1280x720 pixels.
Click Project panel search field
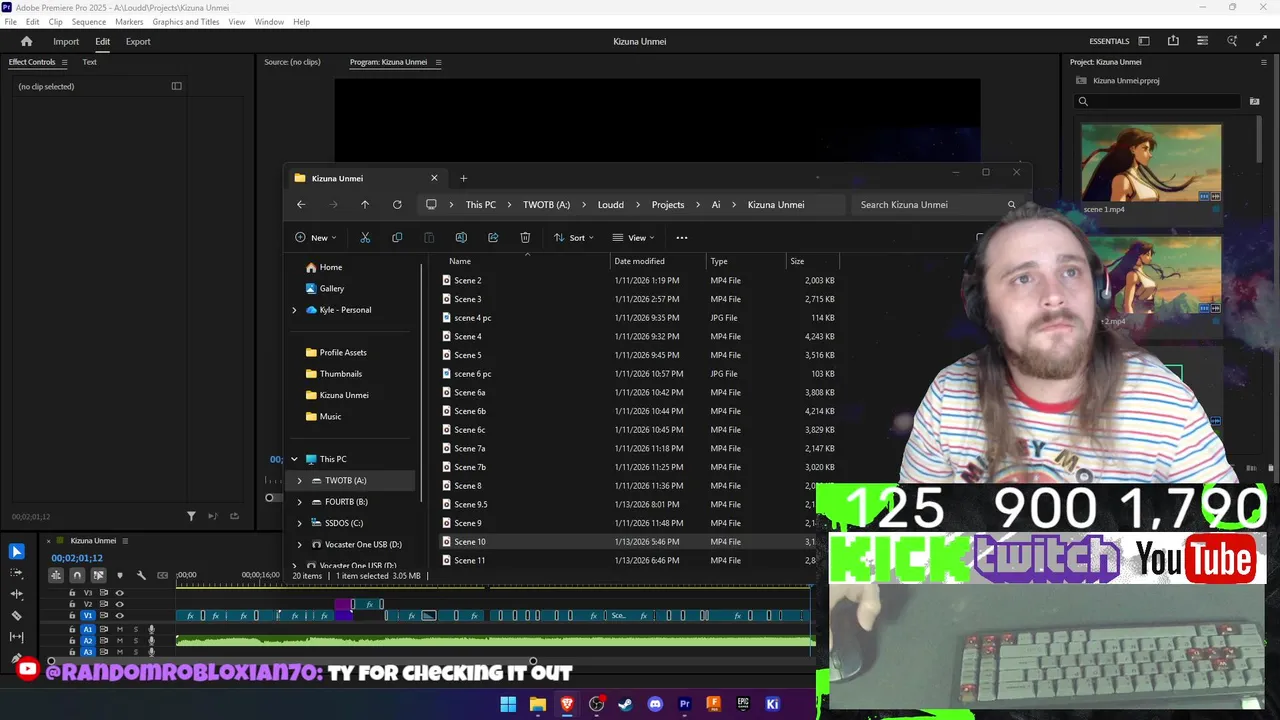click(1158, 101)
